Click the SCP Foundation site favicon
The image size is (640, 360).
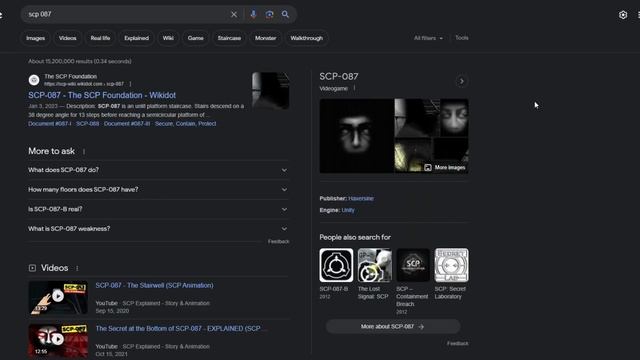(x=34, y=80)
